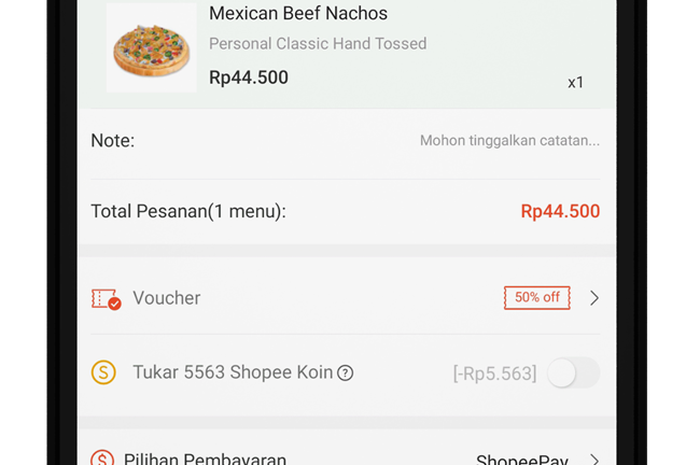Tap the voucher ticket icon
700x465 pixels.
click(106, 299)
